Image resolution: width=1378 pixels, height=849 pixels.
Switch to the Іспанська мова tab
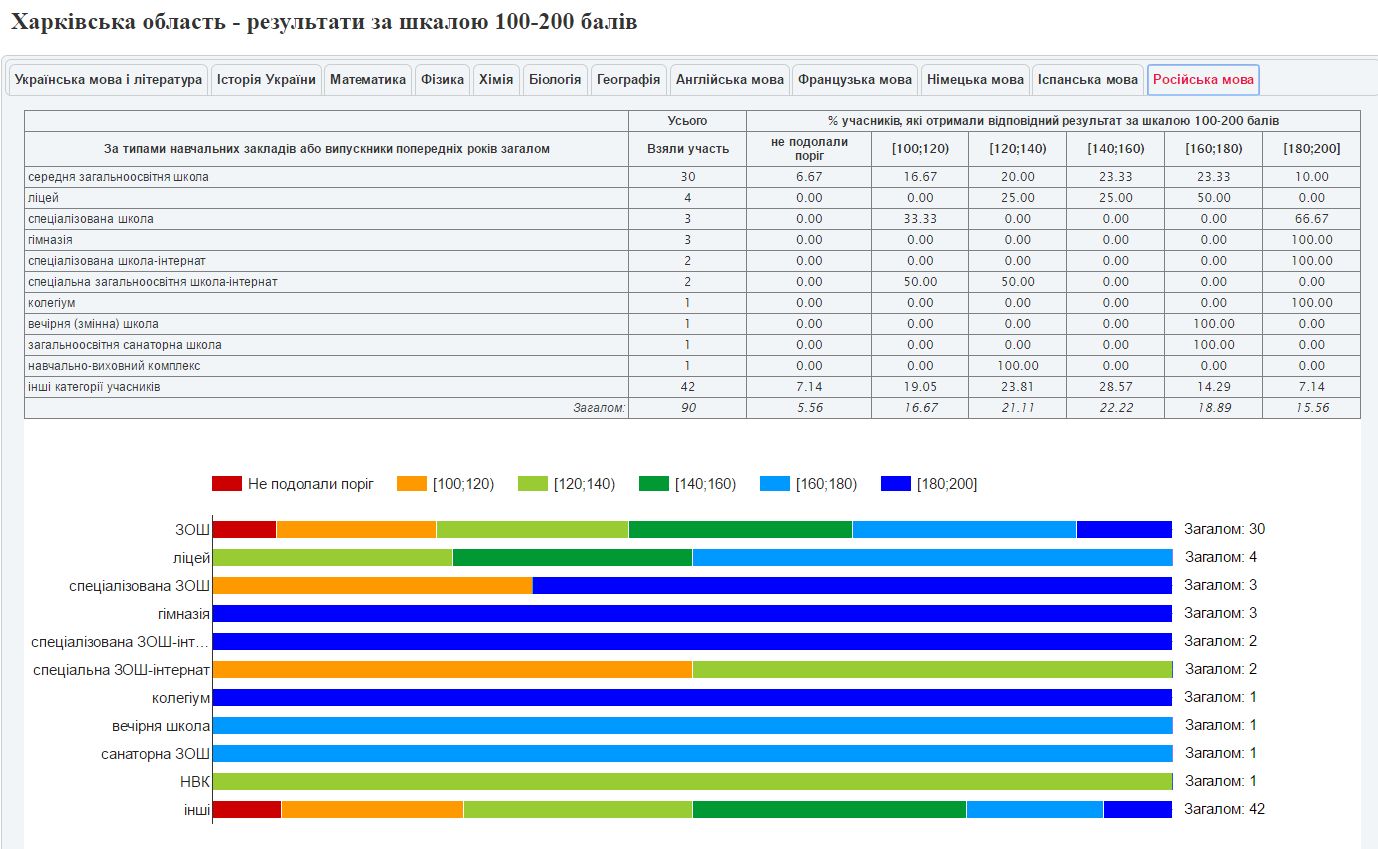coord(1087,80)
